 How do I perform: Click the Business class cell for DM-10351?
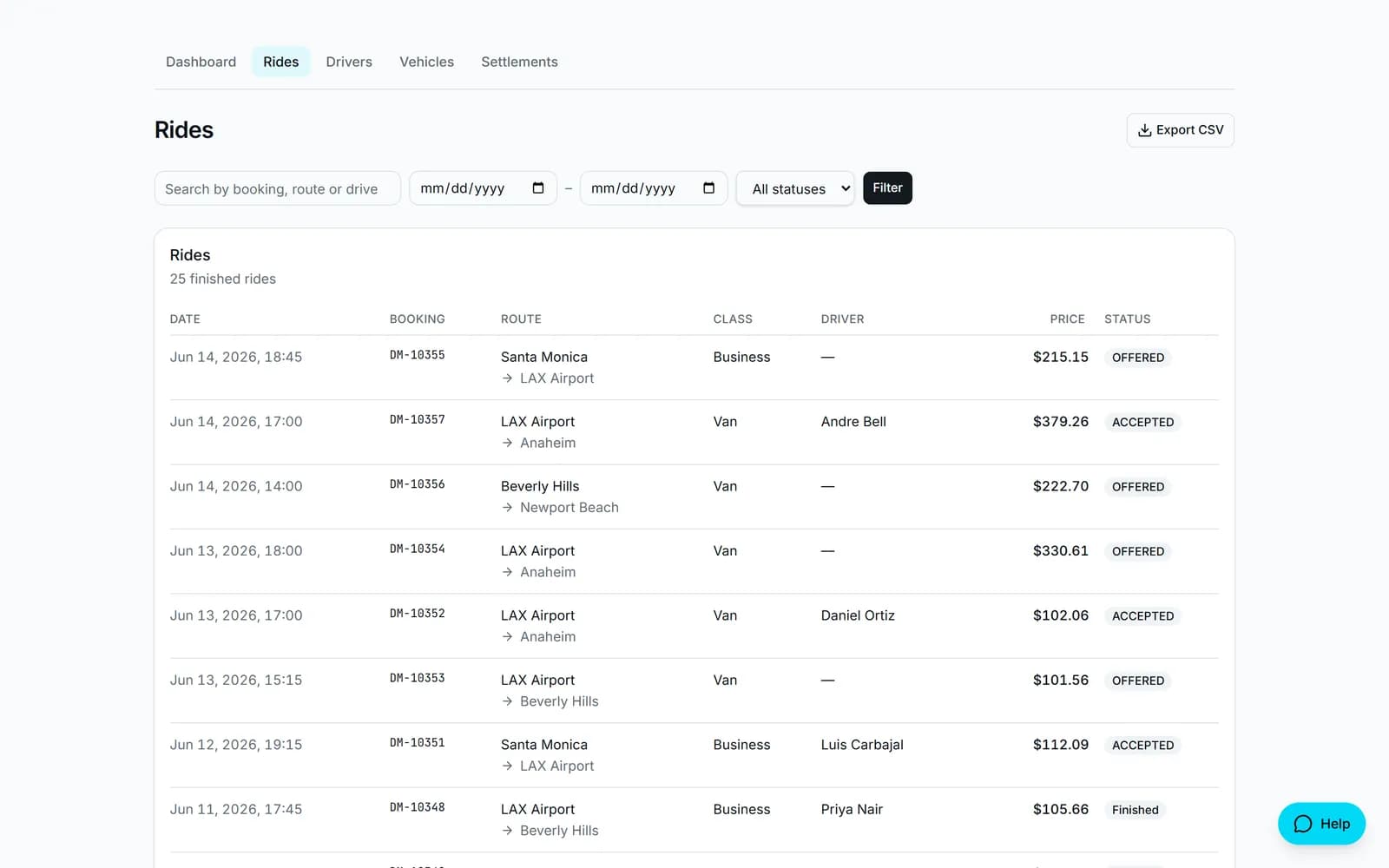coord(741,745)
